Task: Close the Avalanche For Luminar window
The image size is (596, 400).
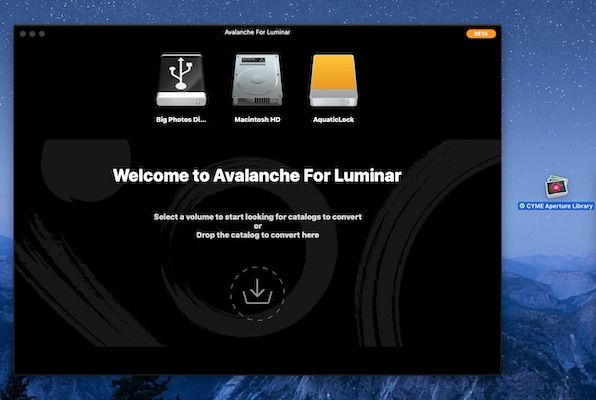Action: coord(23,34)
